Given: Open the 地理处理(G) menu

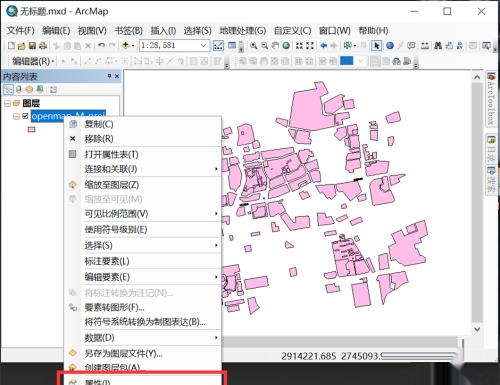Looking at the screenshot, I should point(242,31).
